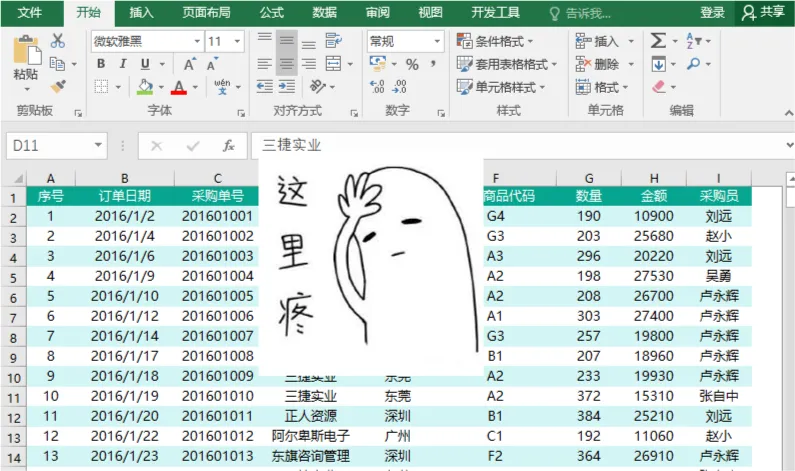The height and width of the screenshot is (471, 795).
Task: Open font group dialog launcher
Action: click(x=241, y=114)
